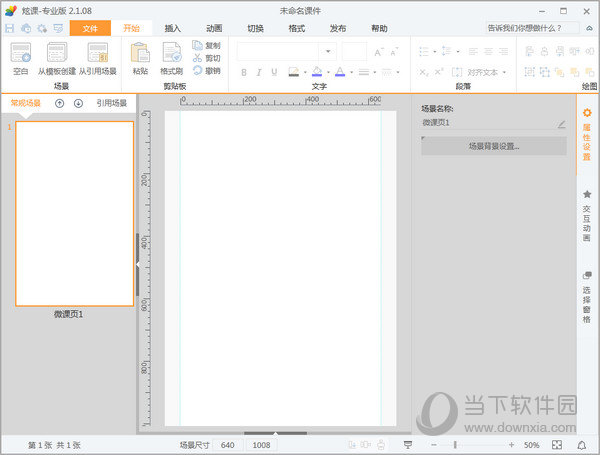This screenshot has width=600, height=455.
Task: Open notifications bell in status bar
Action: point(582,445)
